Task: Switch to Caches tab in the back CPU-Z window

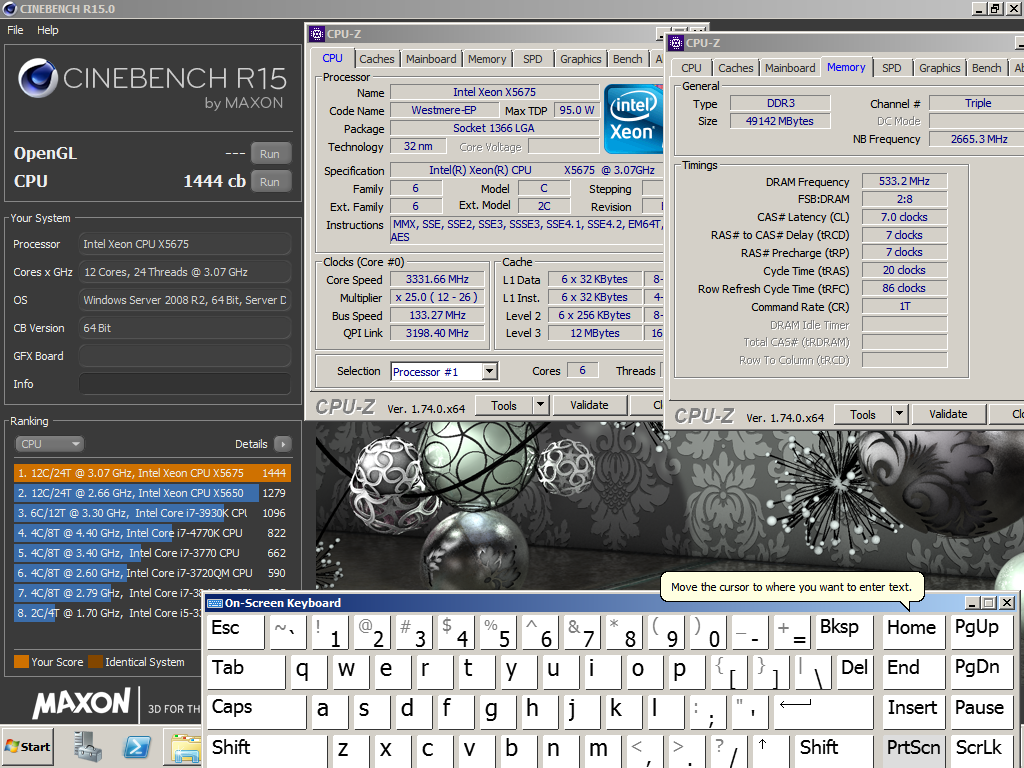Action: click(377, 59)
